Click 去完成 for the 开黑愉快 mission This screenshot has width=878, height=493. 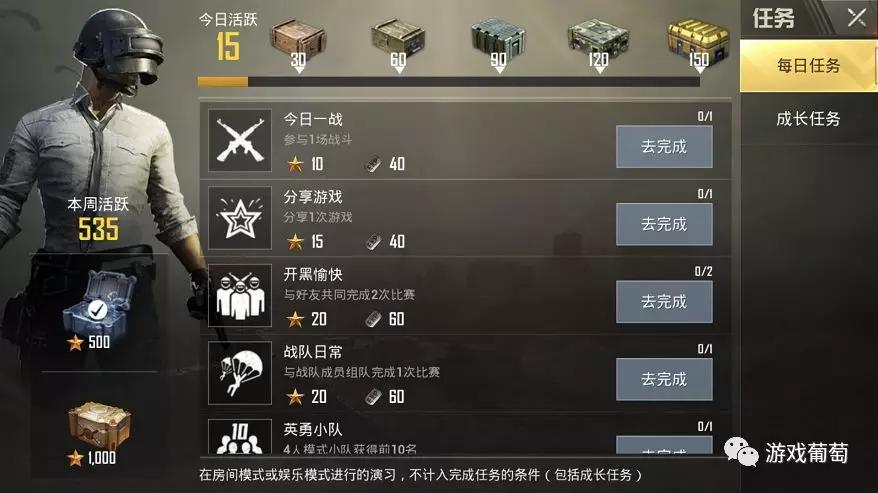click(x=664, y=302)
